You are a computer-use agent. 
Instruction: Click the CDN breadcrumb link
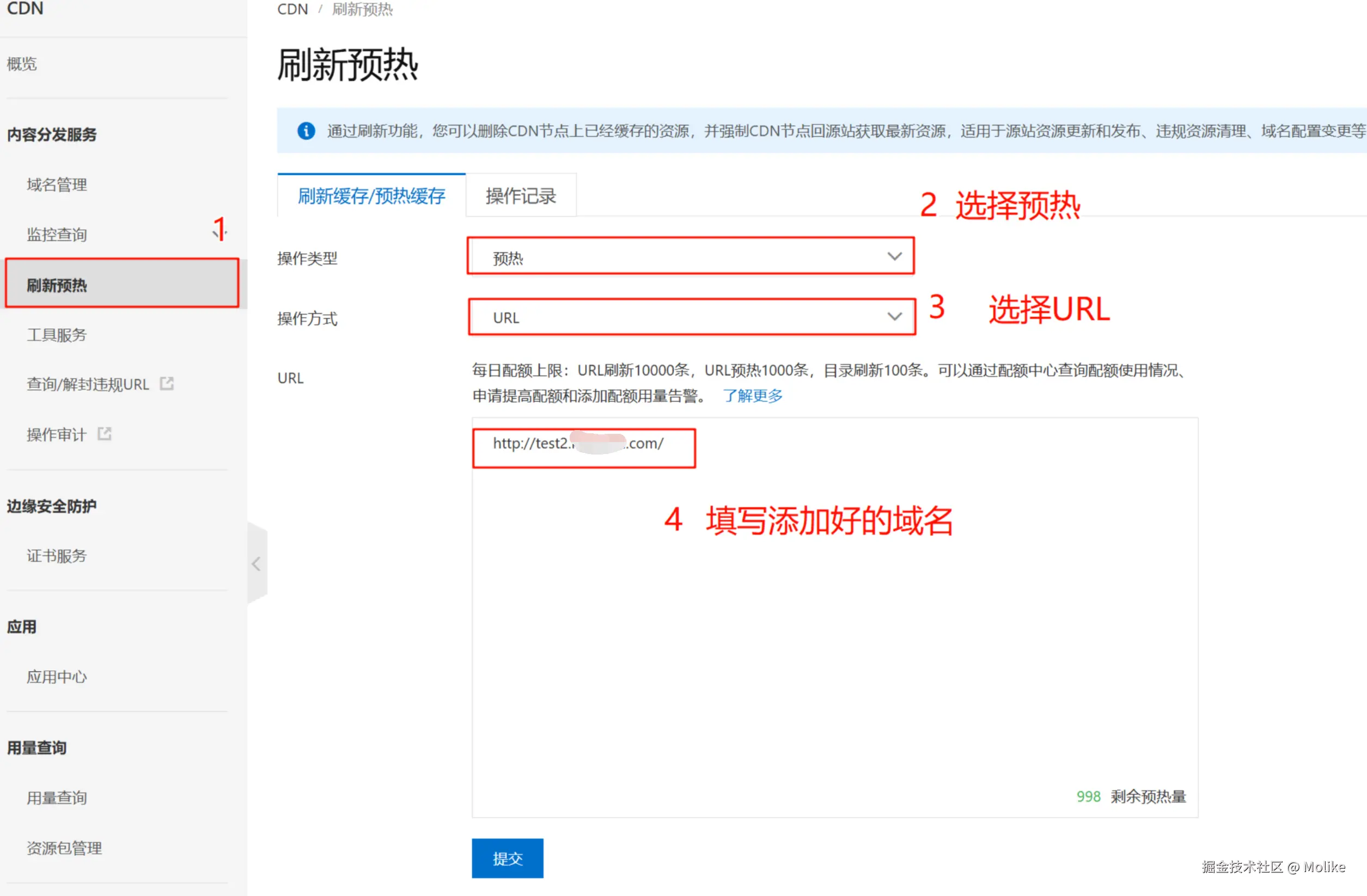[292, 9]
